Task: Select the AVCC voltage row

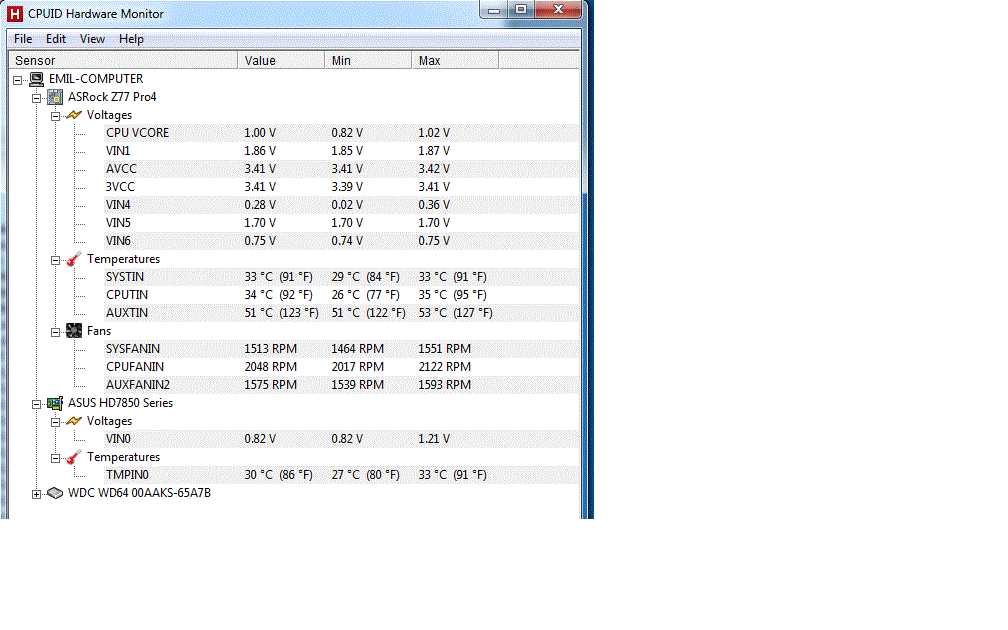Action: [x=341, y=169]
